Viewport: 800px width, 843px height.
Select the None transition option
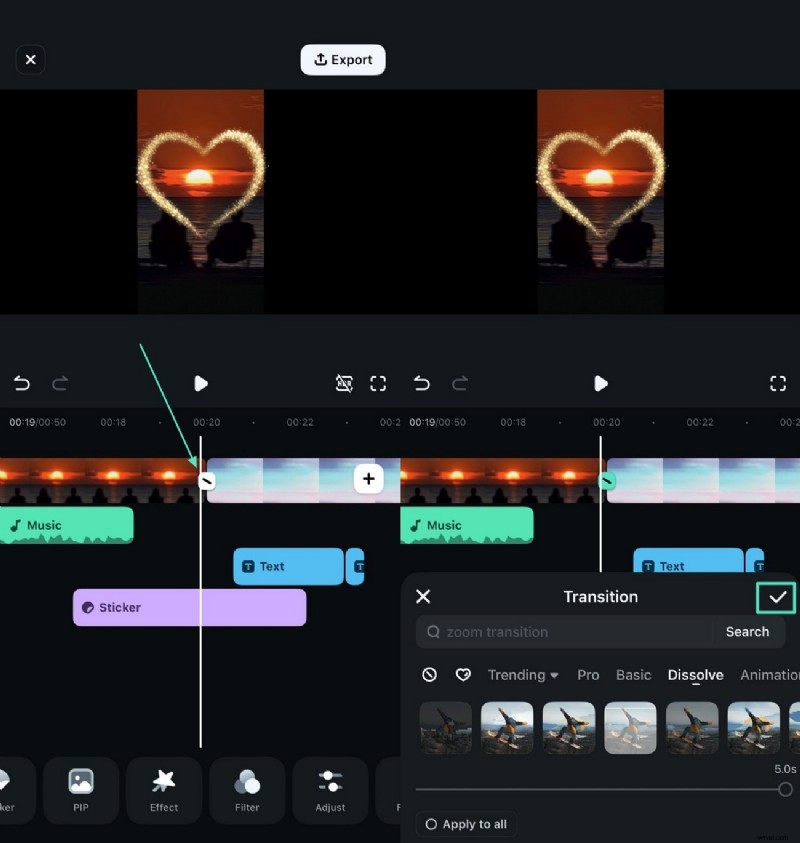coord(429,675)
